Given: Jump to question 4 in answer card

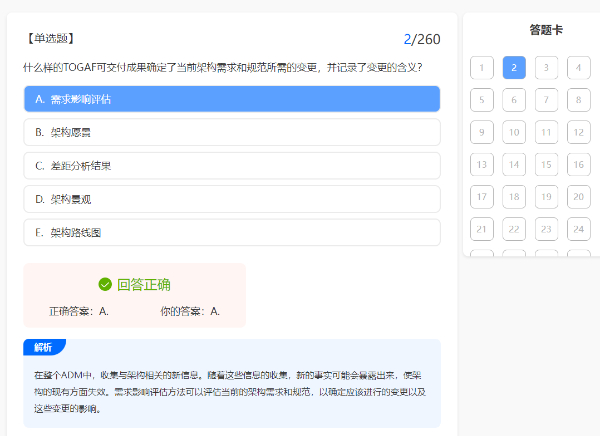Looking at the screenshot, I should [579, 68].
